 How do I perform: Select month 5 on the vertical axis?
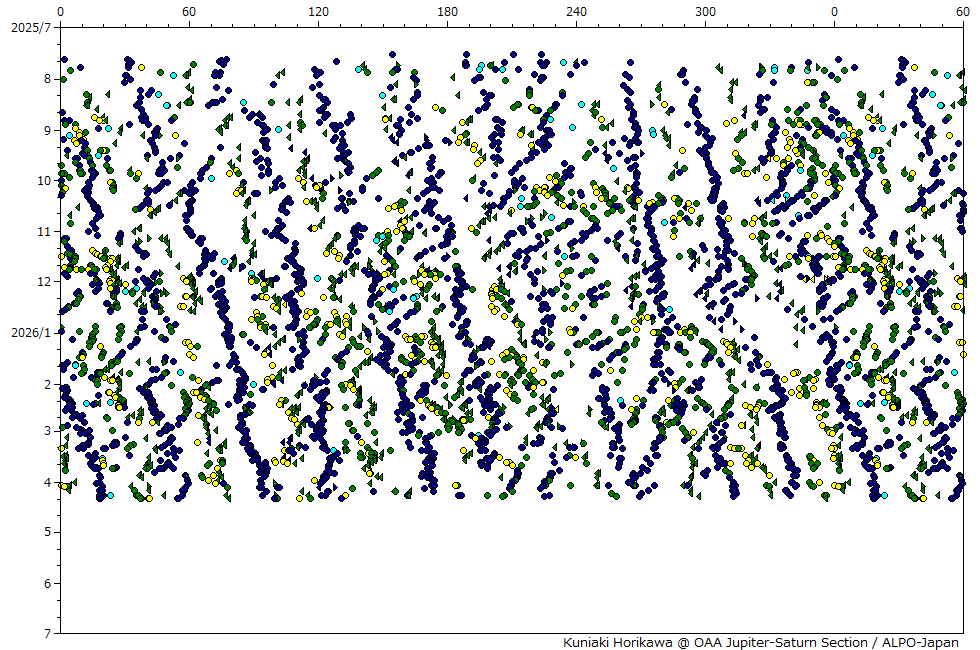tap(46, 533)
